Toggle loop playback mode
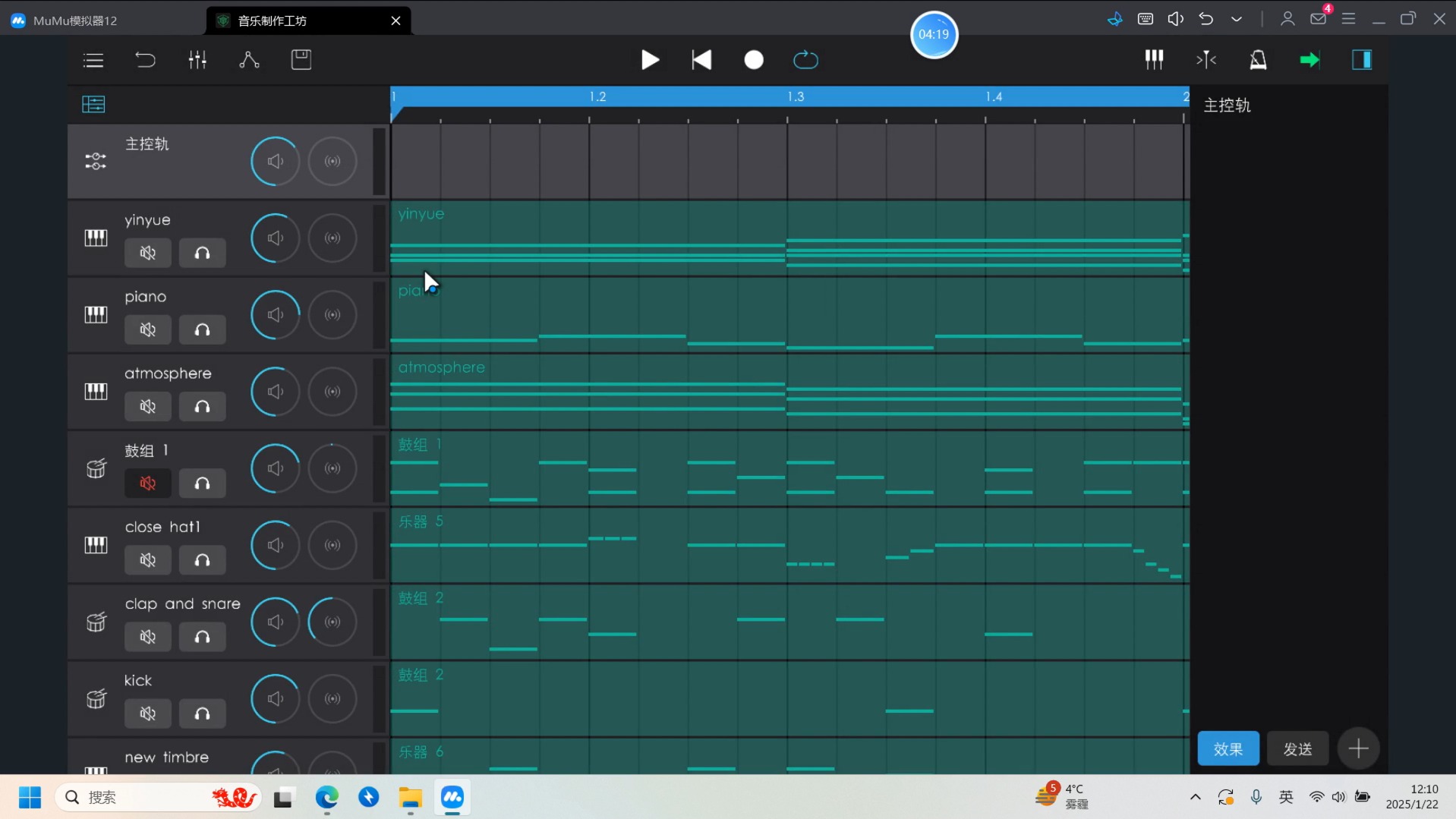1456x819 pixels. [x=805, y=60]
